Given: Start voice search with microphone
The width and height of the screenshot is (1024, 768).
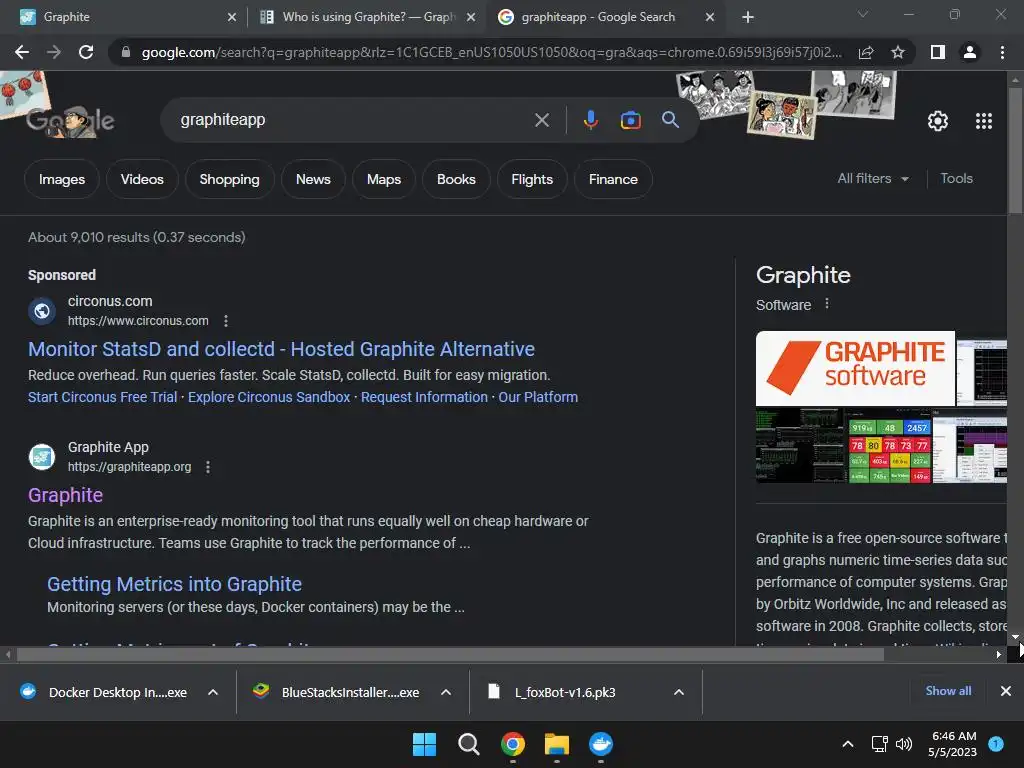Looking at the screenshot, I should tap(590, 120).
